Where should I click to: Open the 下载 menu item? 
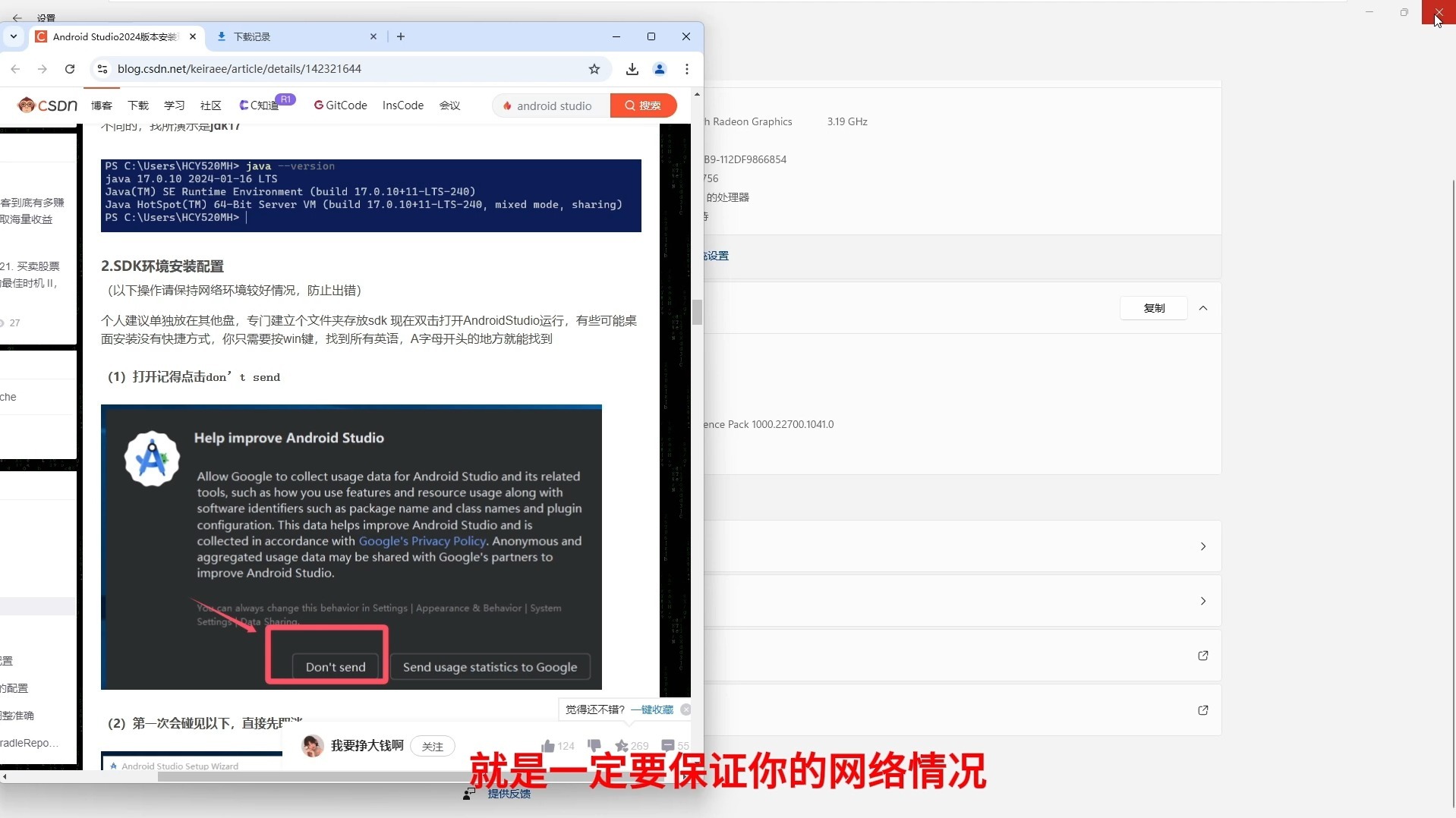click(x=138, y=105)
